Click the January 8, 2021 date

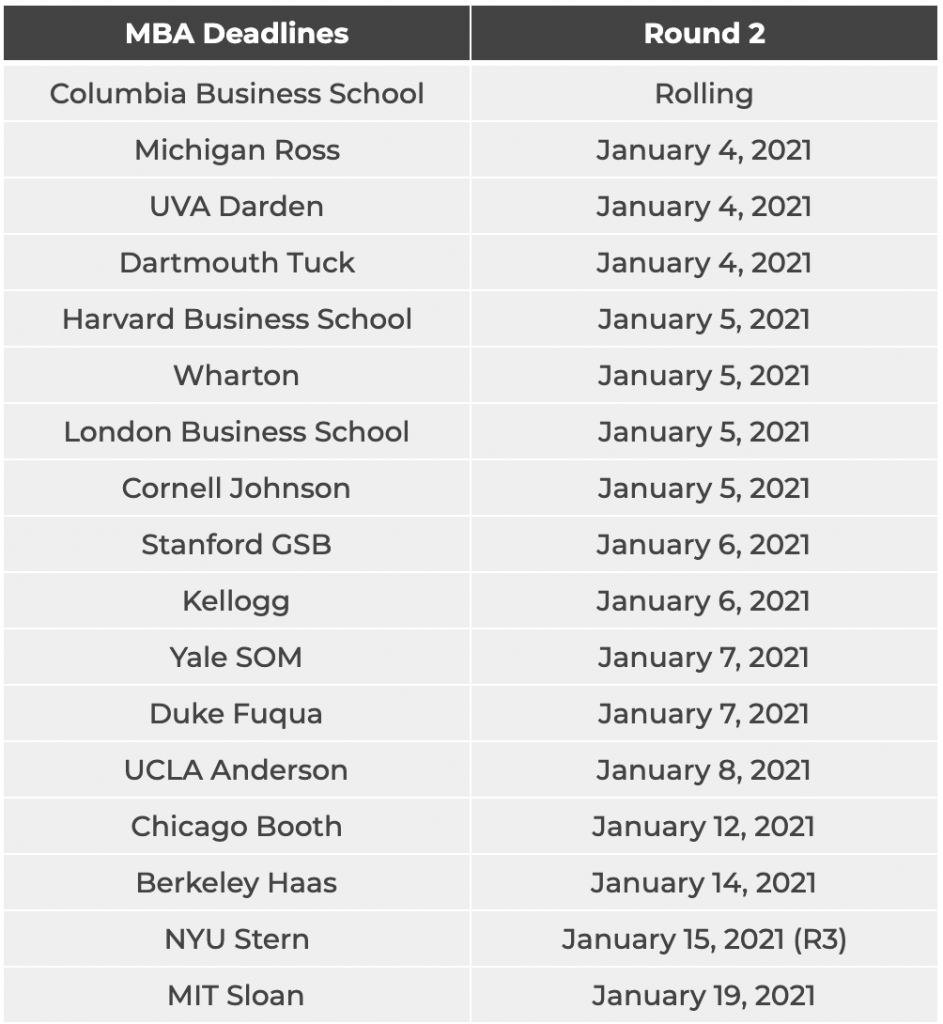point(704,770)
